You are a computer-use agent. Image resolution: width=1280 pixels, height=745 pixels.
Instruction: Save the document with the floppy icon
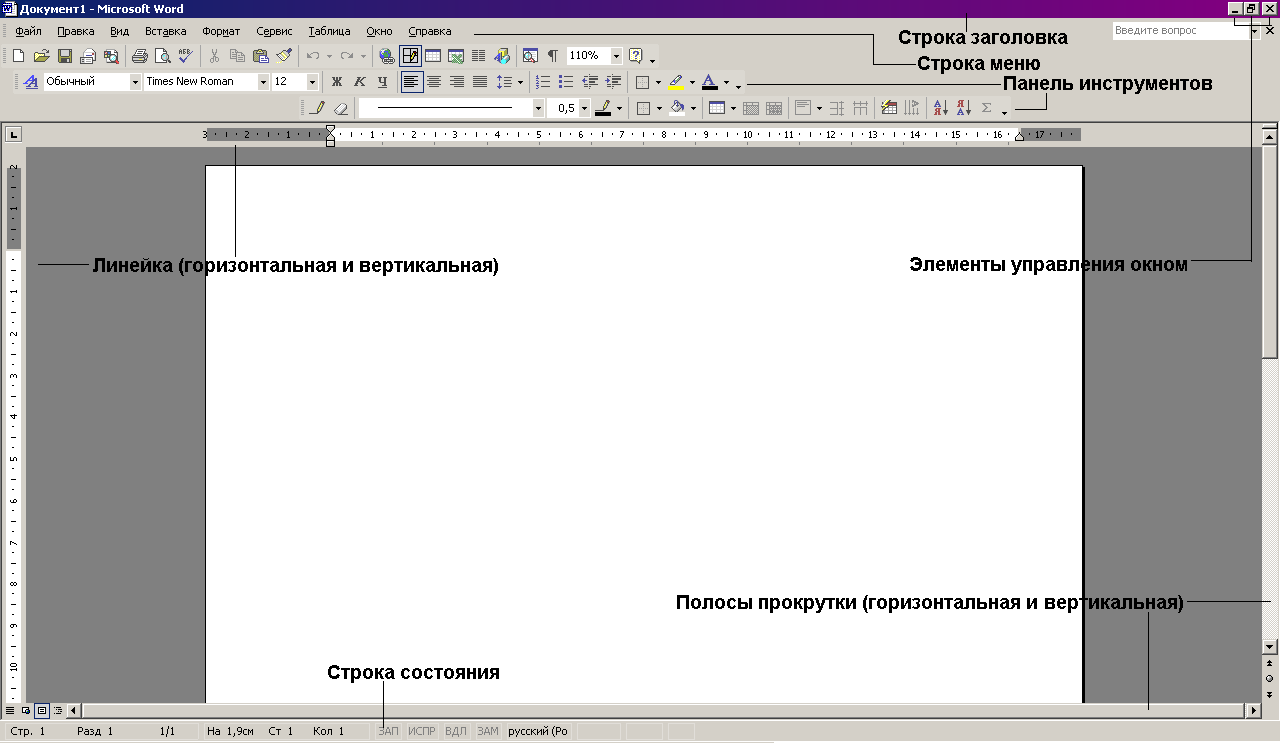pyautogui.click(x=64, y=56)
